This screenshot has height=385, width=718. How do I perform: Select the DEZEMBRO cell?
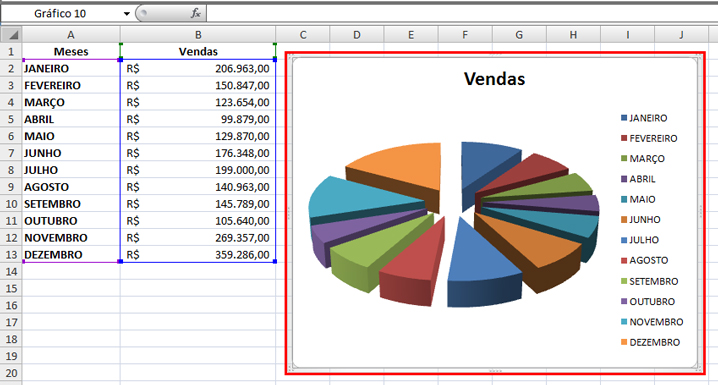(71, 255)
